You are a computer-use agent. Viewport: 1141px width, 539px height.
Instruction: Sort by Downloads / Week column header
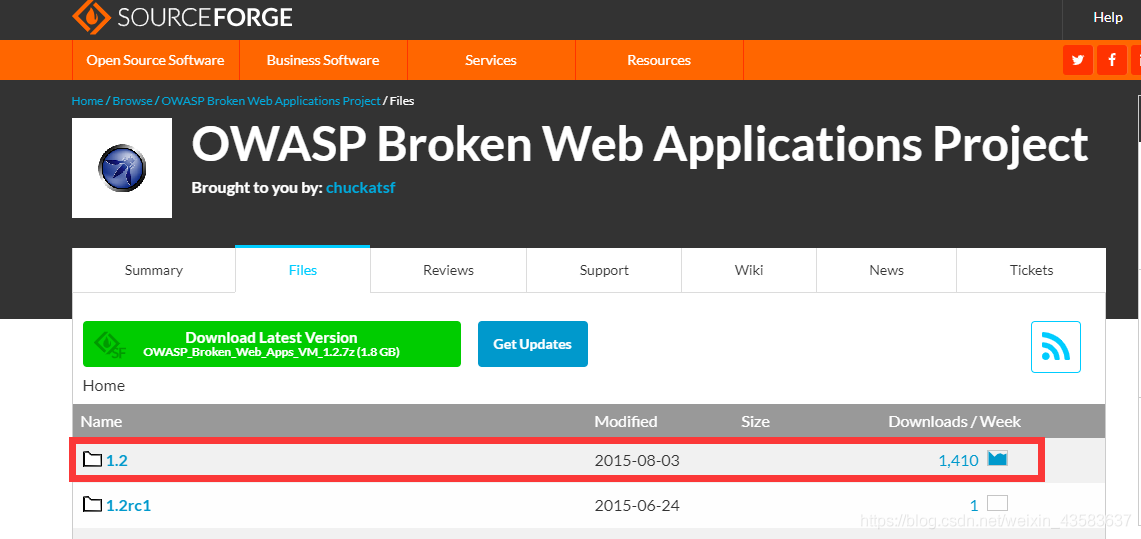point(955,421)
